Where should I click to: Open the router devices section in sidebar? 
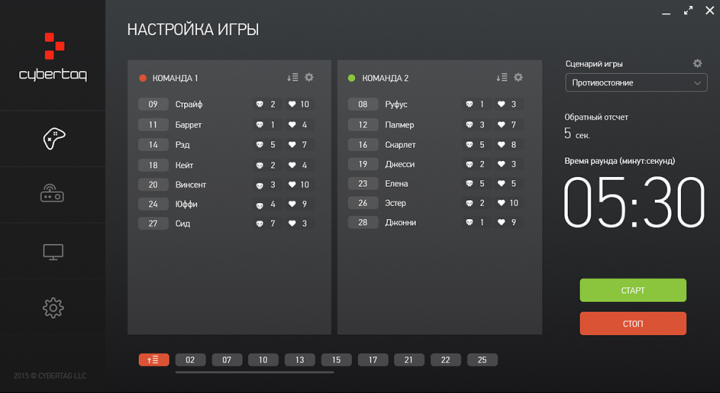(52, 194)
